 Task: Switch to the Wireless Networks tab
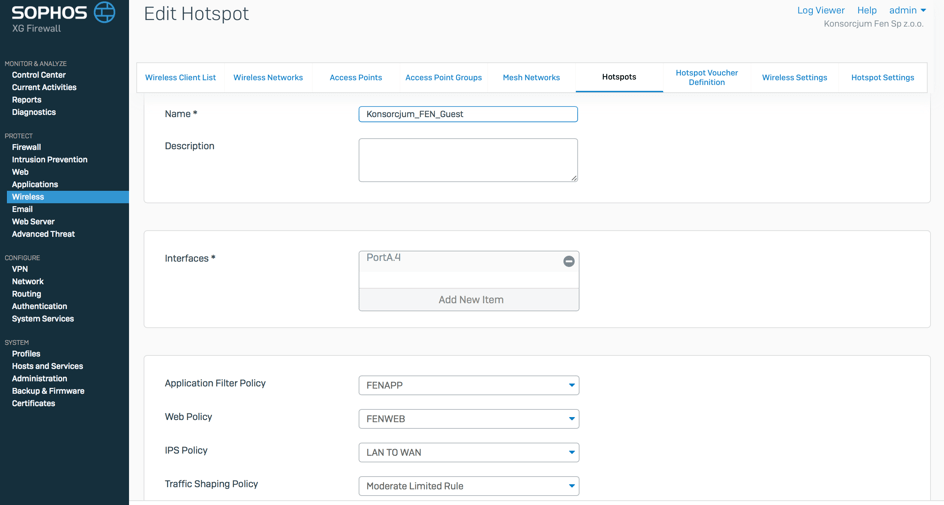click(268, 78)
